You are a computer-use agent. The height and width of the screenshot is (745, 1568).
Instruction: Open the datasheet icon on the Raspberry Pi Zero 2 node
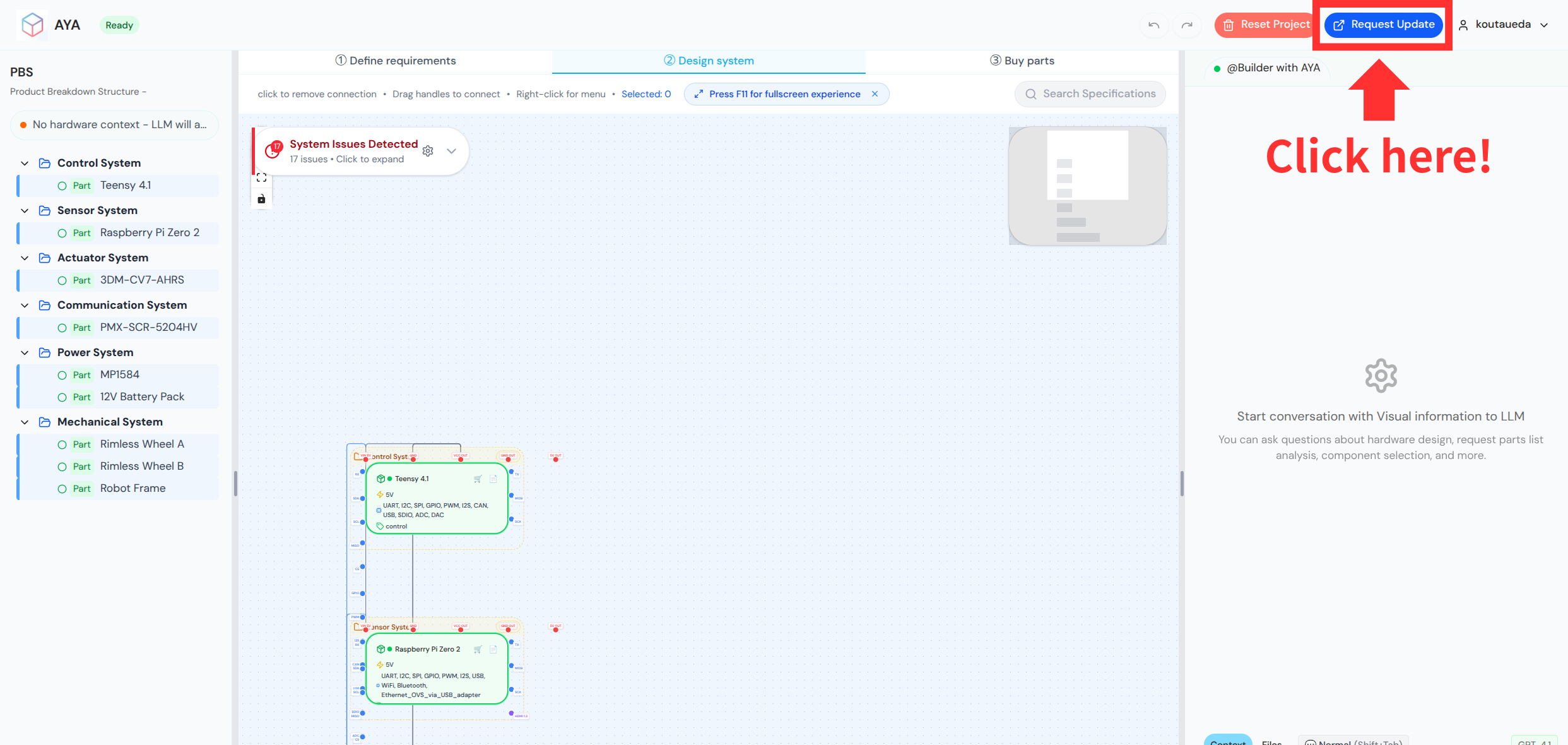(x=493, y=649)
